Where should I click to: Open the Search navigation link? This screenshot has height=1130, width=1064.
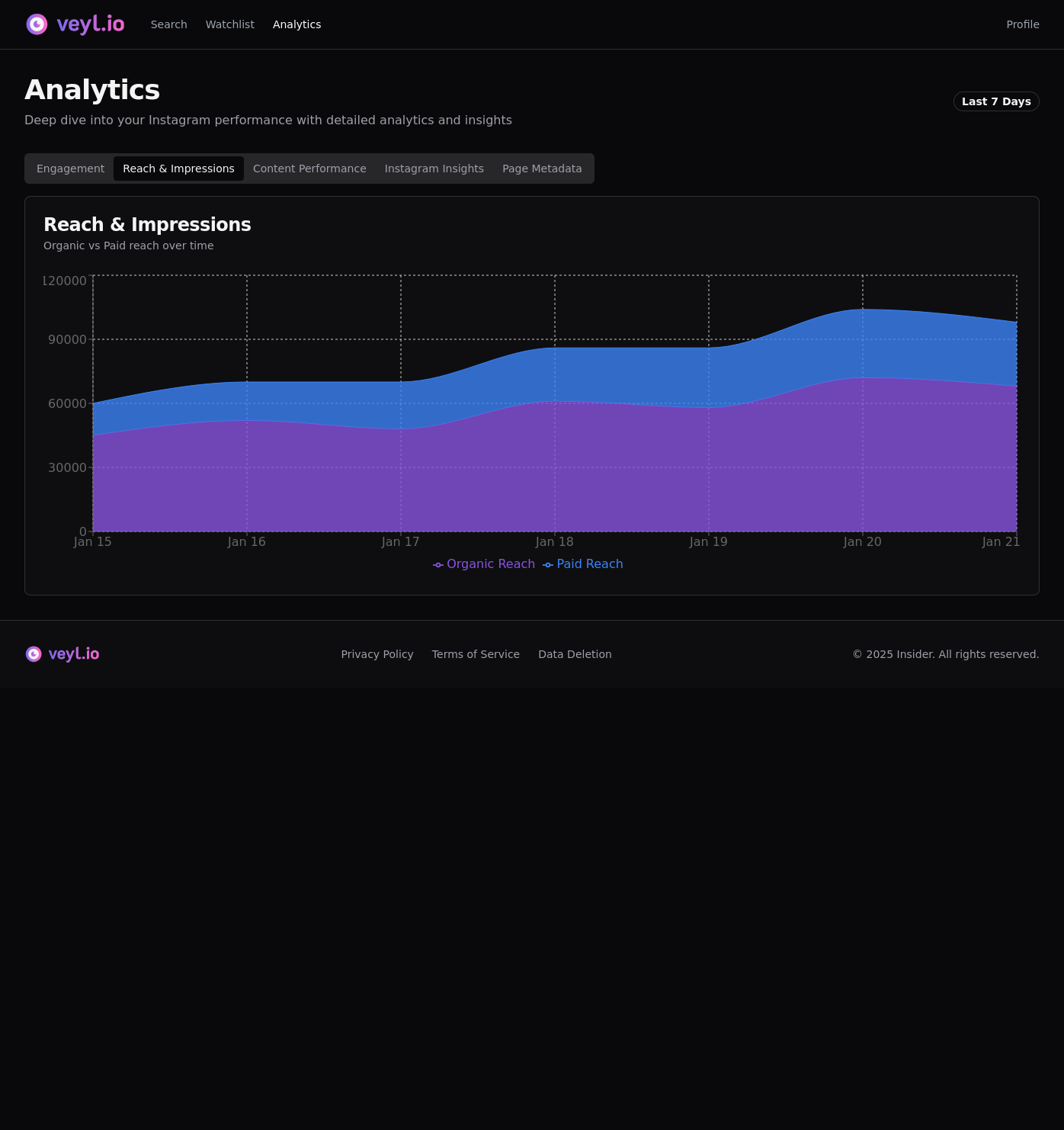[x=168, y=24]
